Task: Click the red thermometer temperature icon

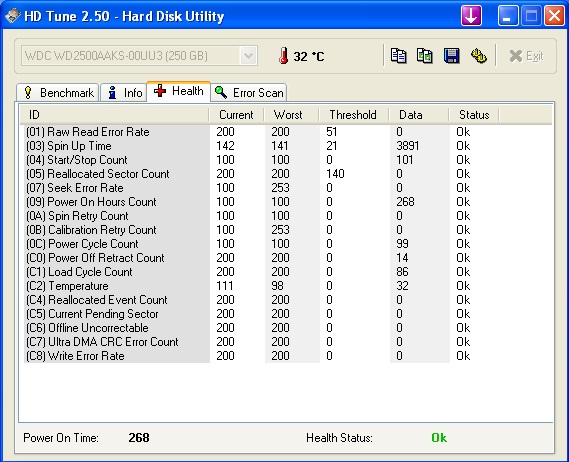Action: tap(283, 56)
